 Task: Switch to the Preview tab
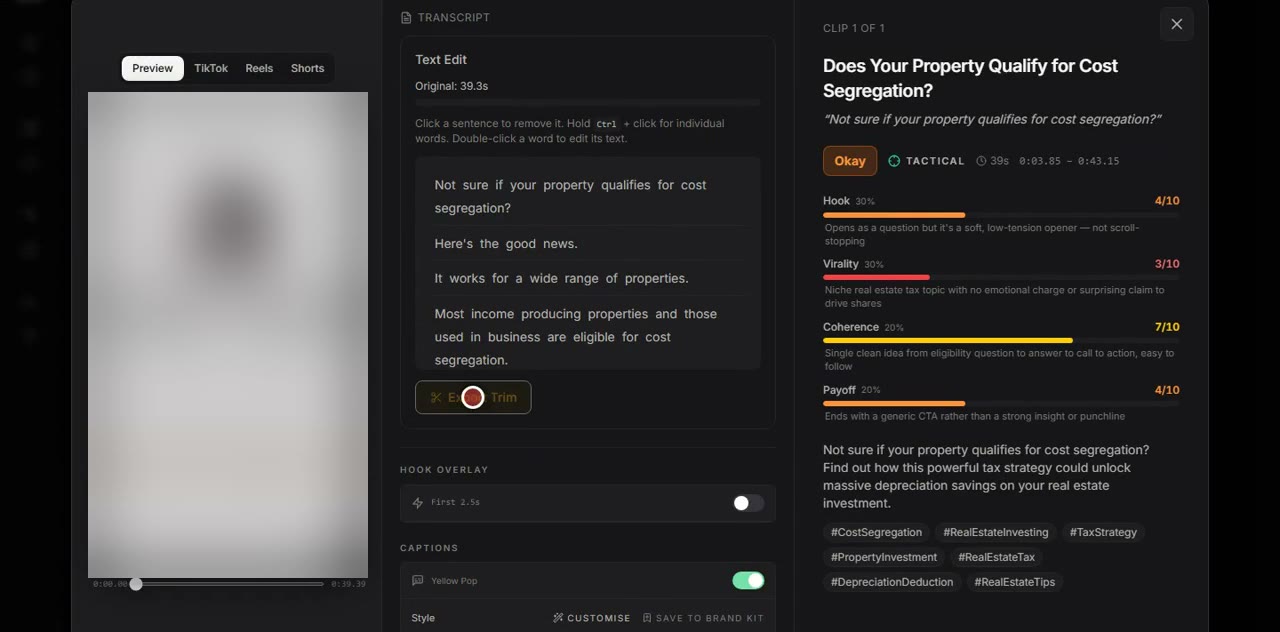[x=153, y=68]
